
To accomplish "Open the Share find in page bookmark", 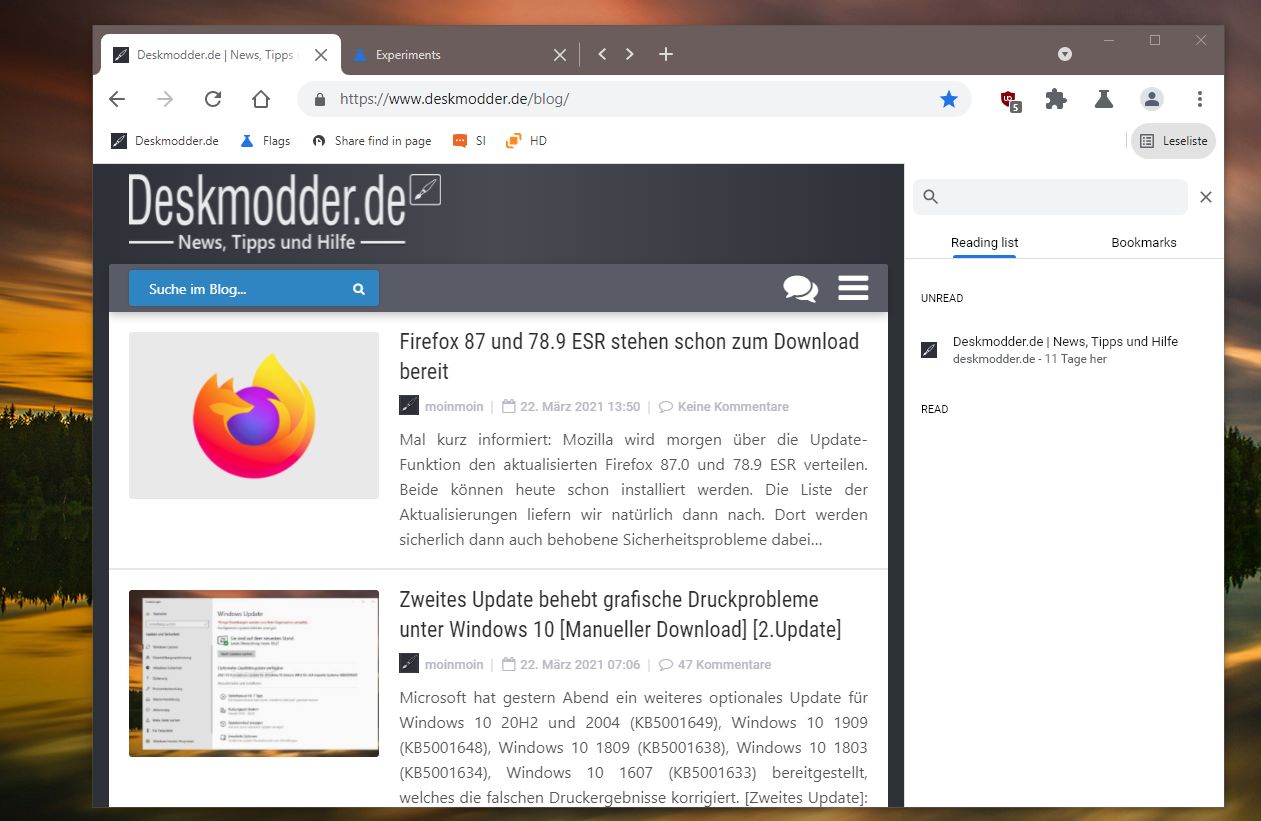I will pyautogui.click(x=372, y=141).
